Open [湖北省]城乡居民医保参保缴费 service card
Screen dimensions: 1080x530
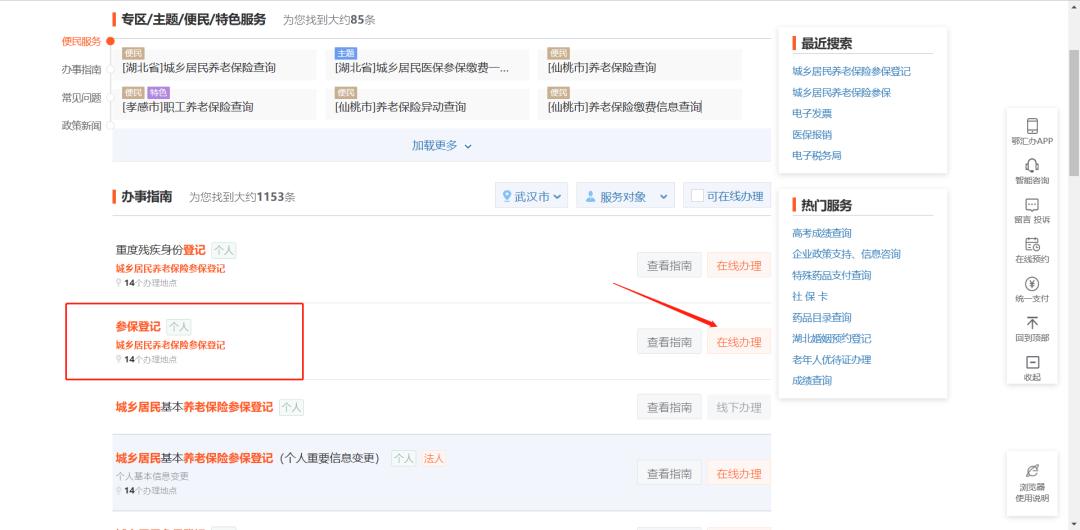click(x=427, y=63)
